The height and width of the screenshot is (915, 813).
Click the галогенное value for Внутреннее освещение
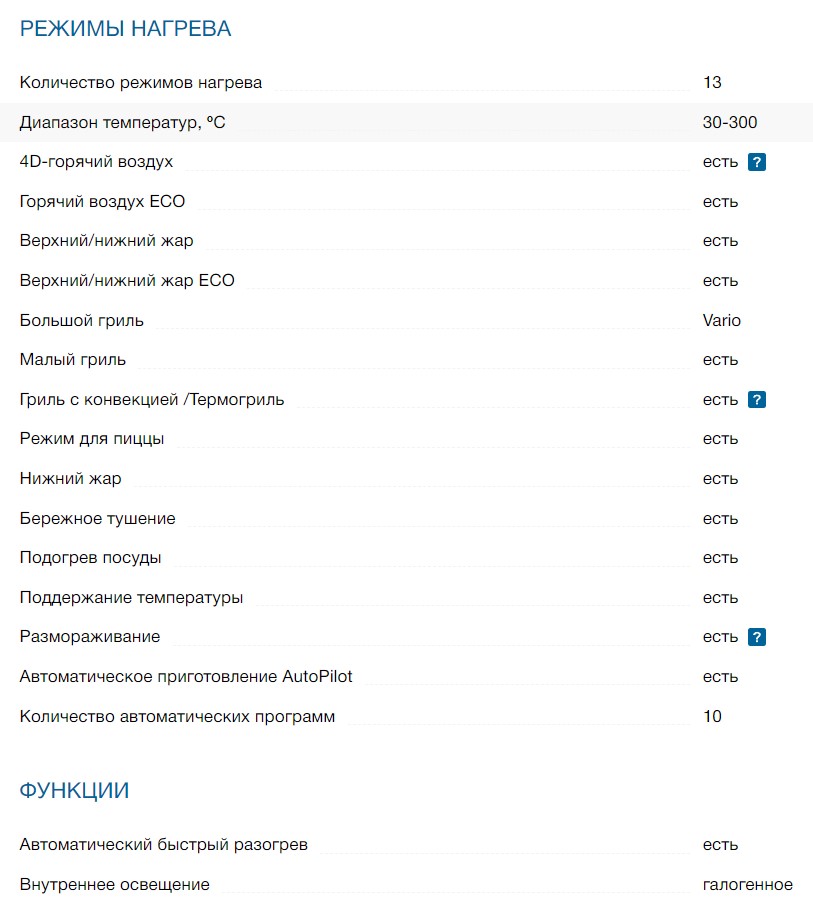pyautogui.click(x=748, y=885)
